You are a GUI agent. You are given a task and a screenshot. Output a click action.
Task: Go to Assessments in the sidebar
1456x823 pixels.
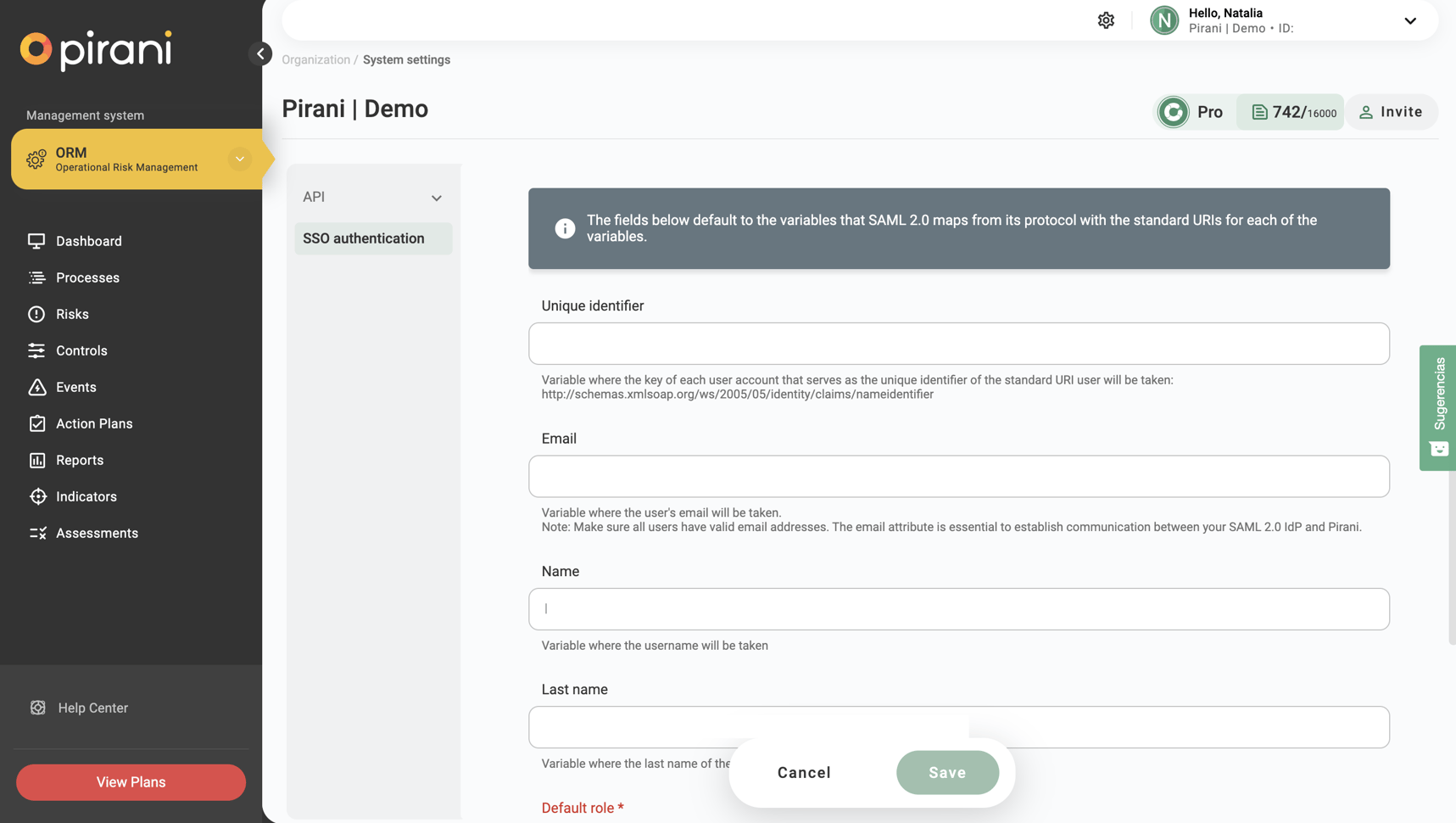coord(97,533)
